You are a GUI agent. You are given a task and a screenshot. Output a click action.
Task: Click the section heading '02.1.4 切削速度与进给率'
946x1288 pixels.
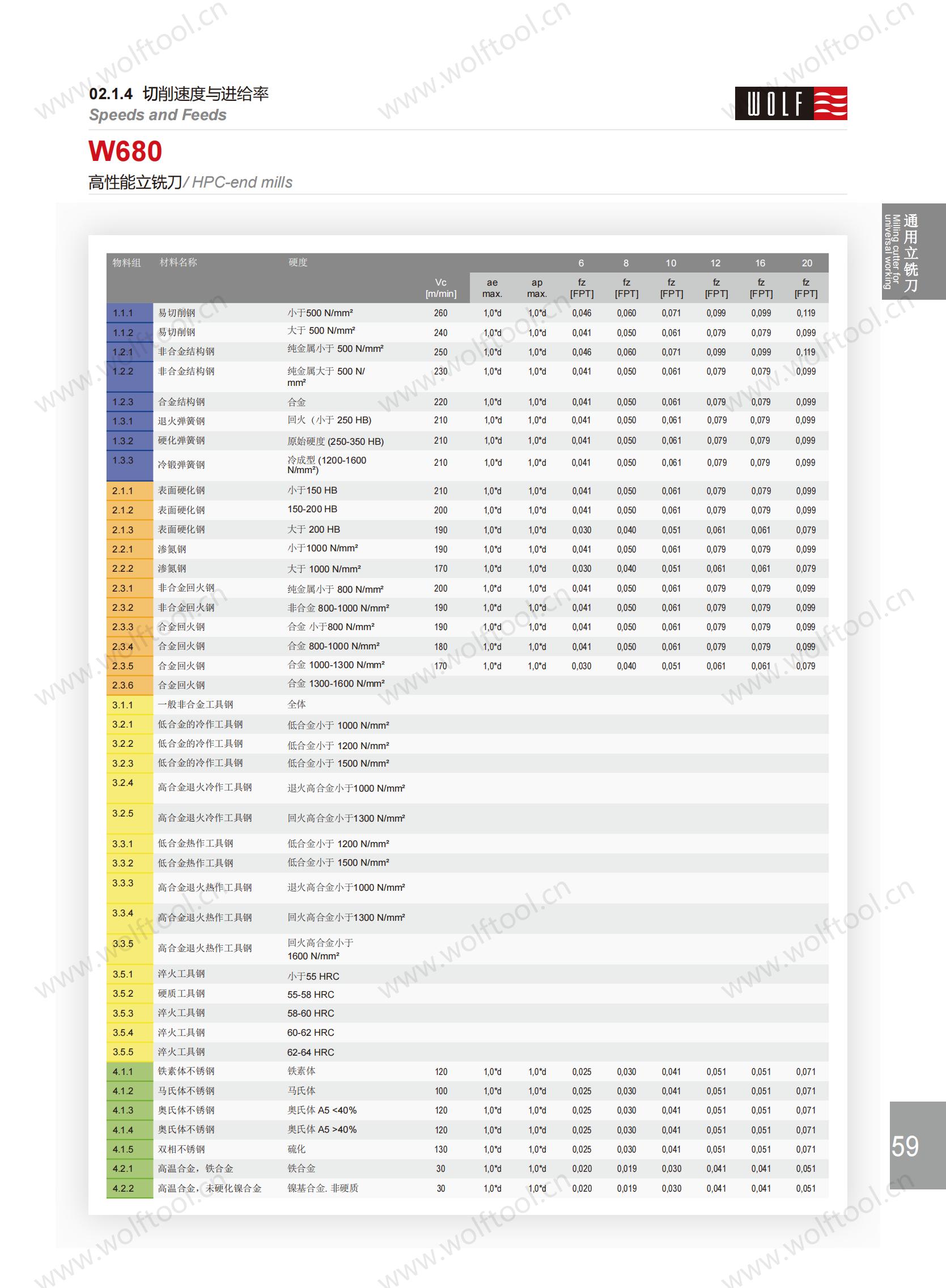(x=179, y=94)
